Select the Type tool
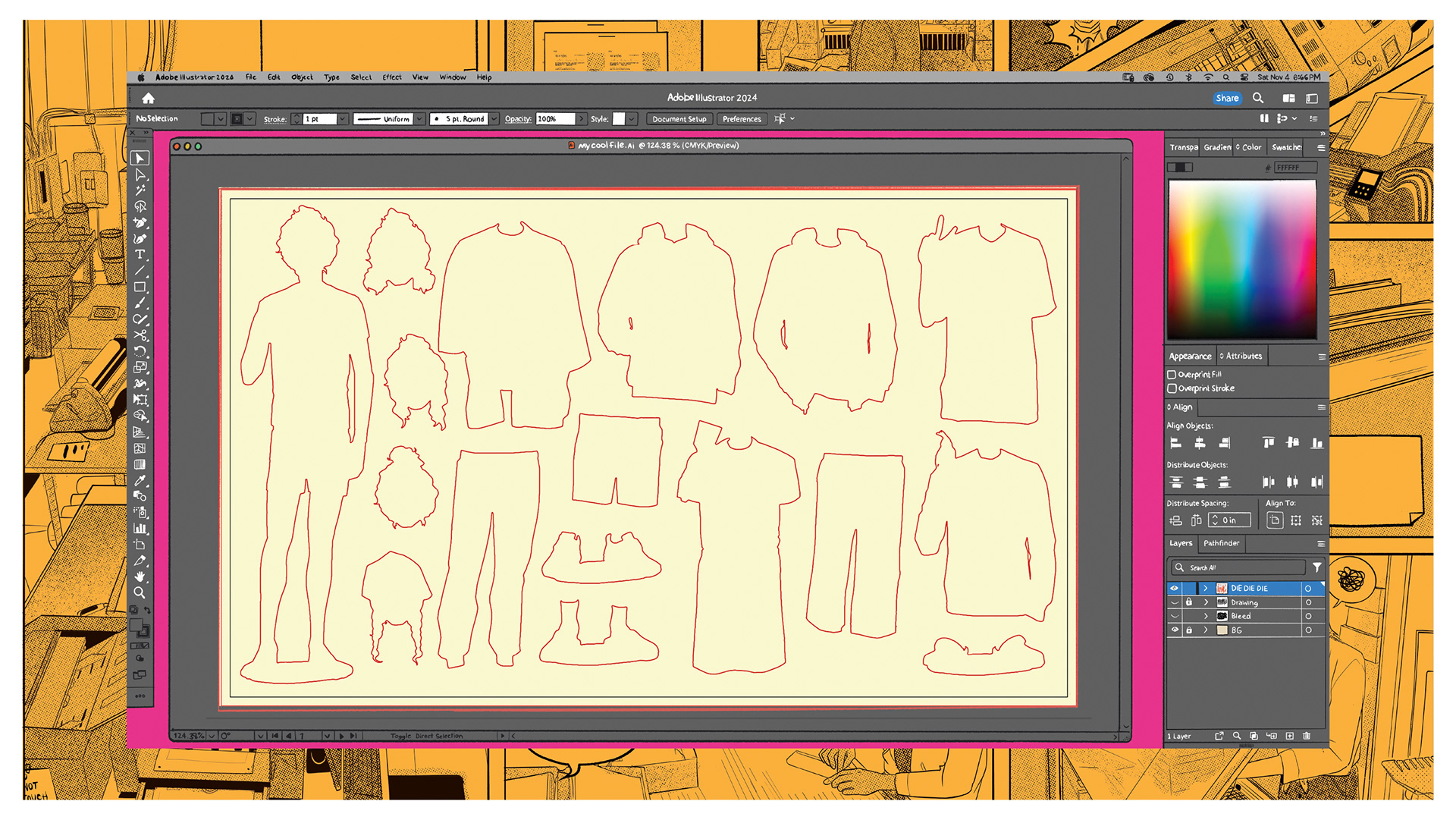Image resolution: width=1456 pixels, height=820 pixels. [140, 255]
